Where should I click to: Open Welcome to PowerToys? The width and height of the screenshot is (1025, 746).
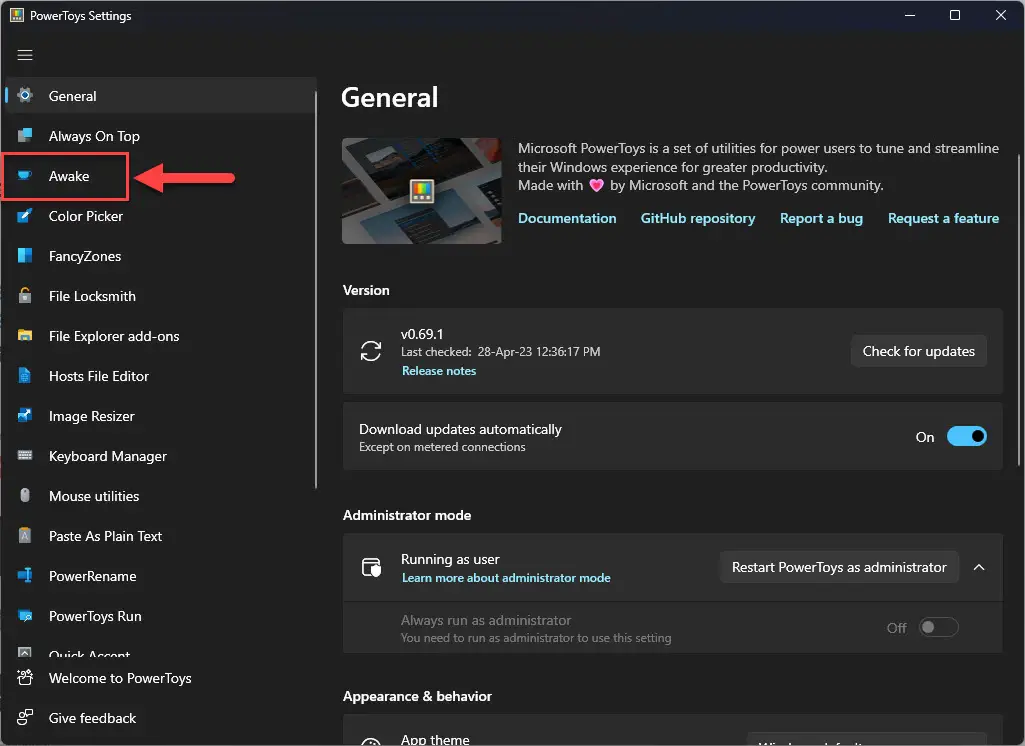pos(160,678)
